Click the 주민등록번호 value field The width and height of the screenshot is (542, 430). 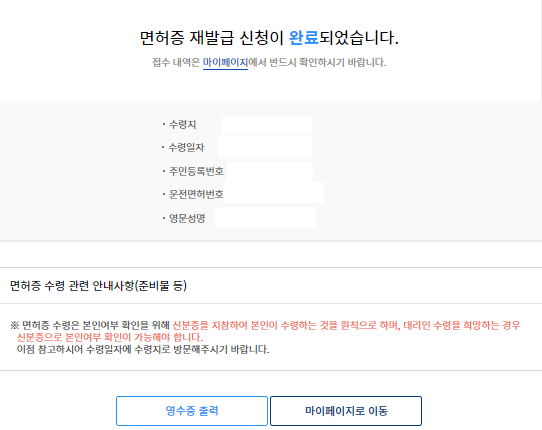coord(270,172)
